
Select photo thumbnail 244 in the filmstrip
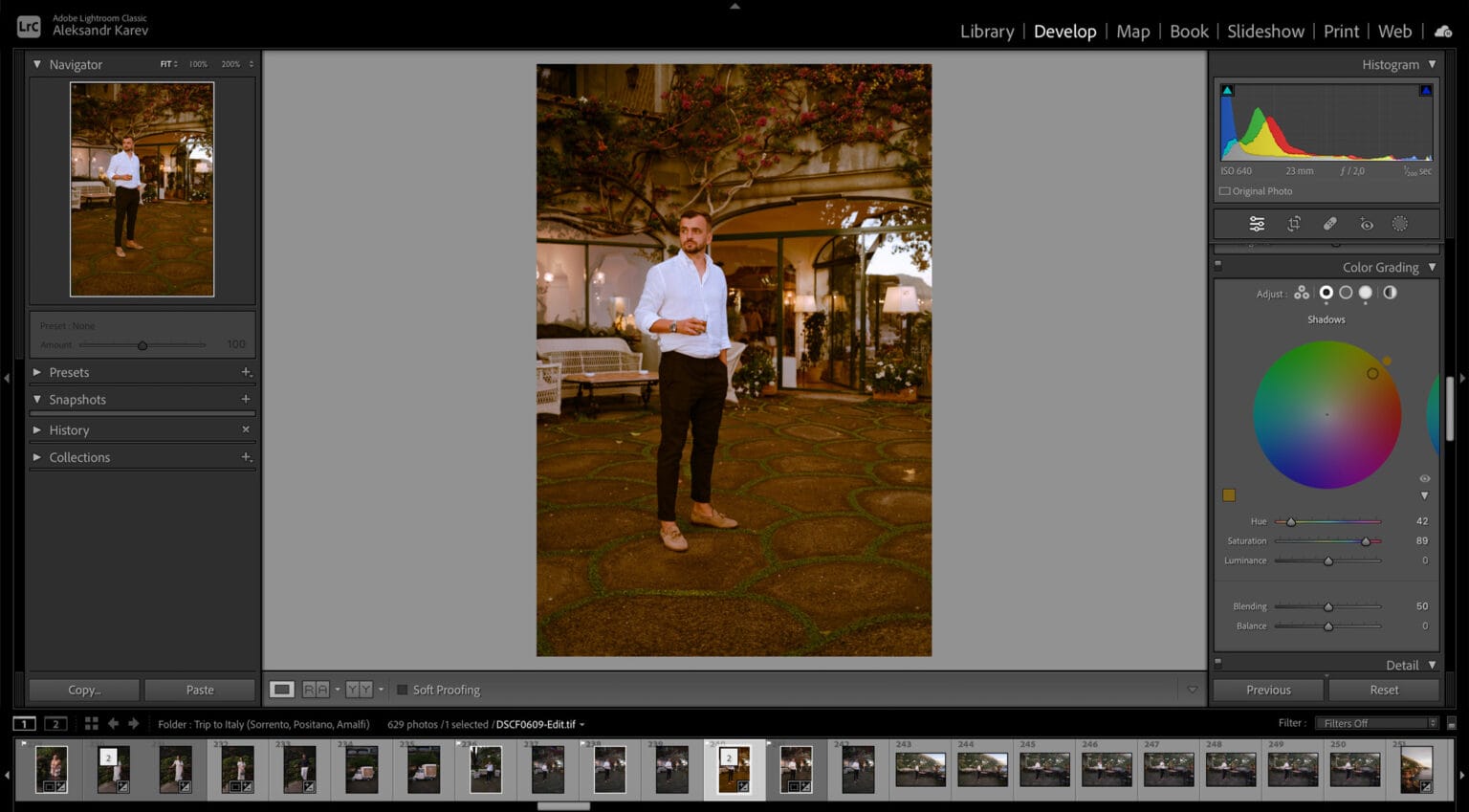click(983, 768)
